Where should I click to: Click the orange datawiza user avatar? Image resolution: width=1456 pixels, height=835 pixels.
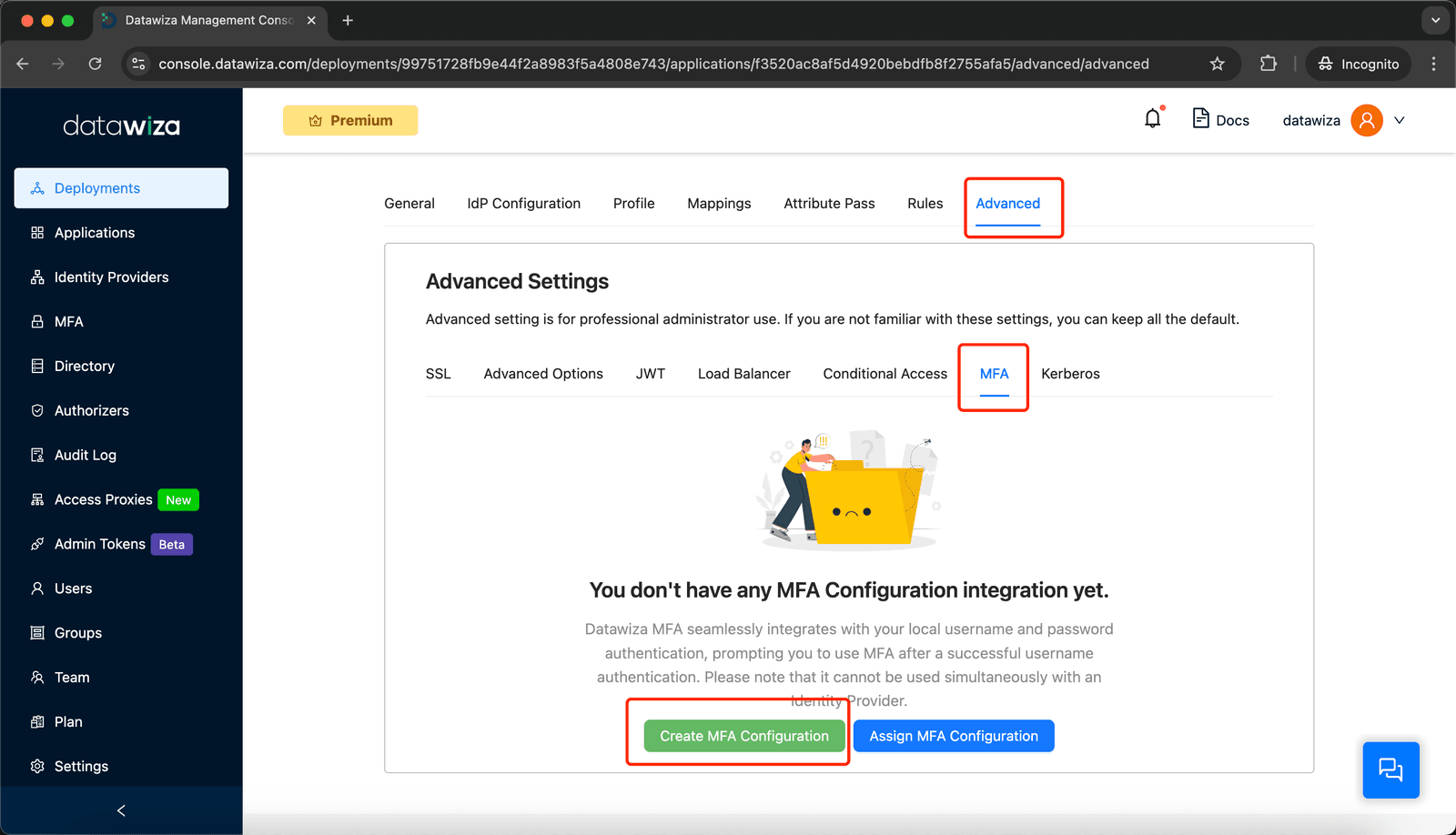click(x=1367, y=120)
